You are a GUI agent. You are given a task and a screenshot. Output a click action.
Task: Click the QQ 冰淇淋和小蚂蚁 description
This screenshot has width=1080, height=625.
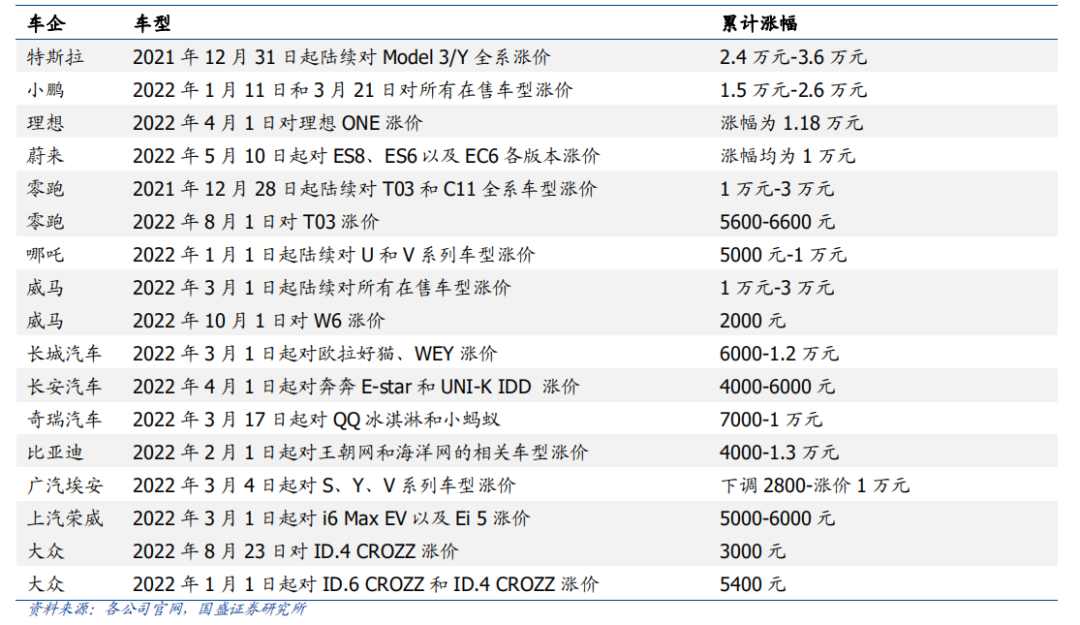pos(317,420)
